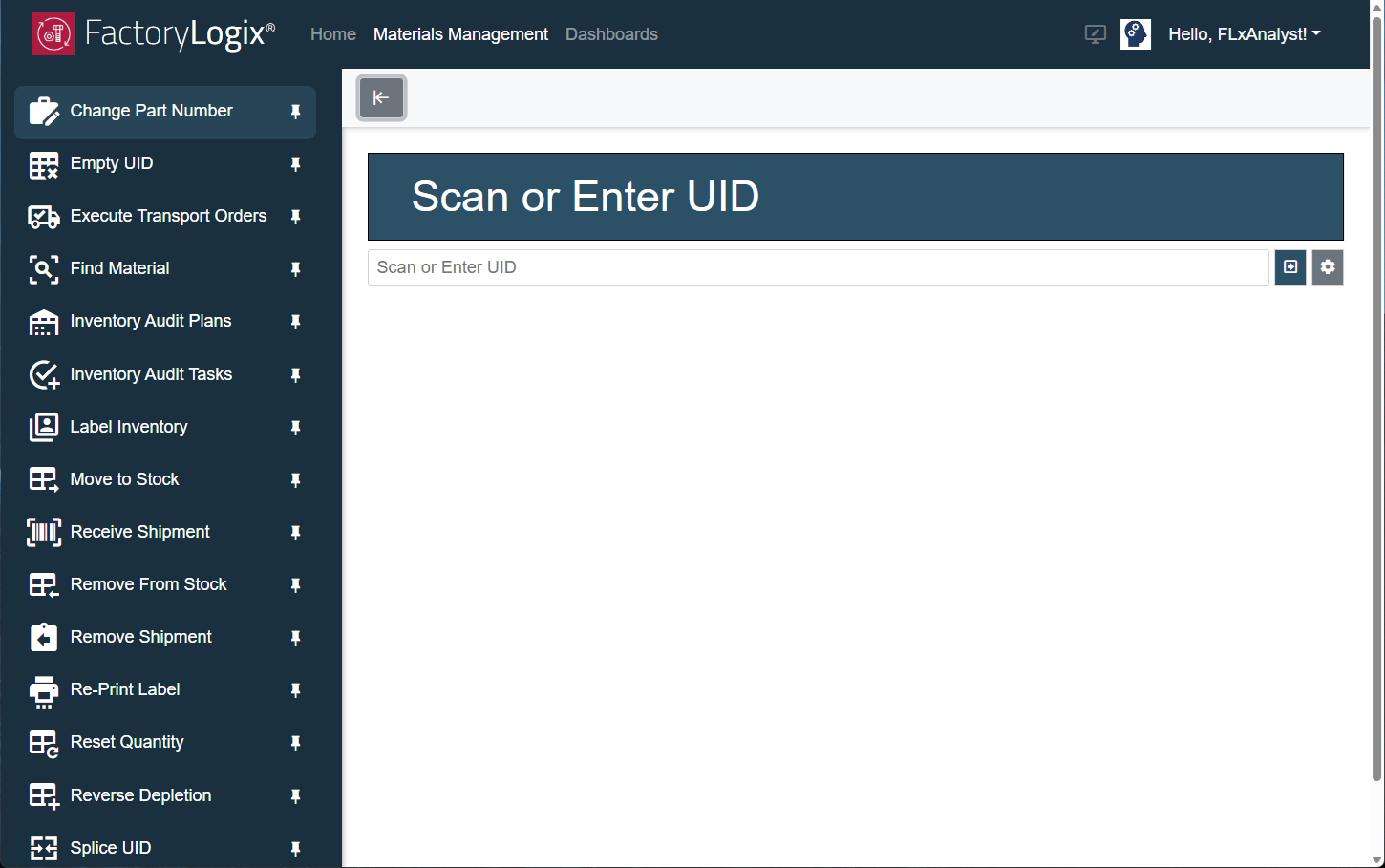Screen dimensions: 1385x868
Task: Select the Re-Print Label printer icon
Action: tap(44, 689)
